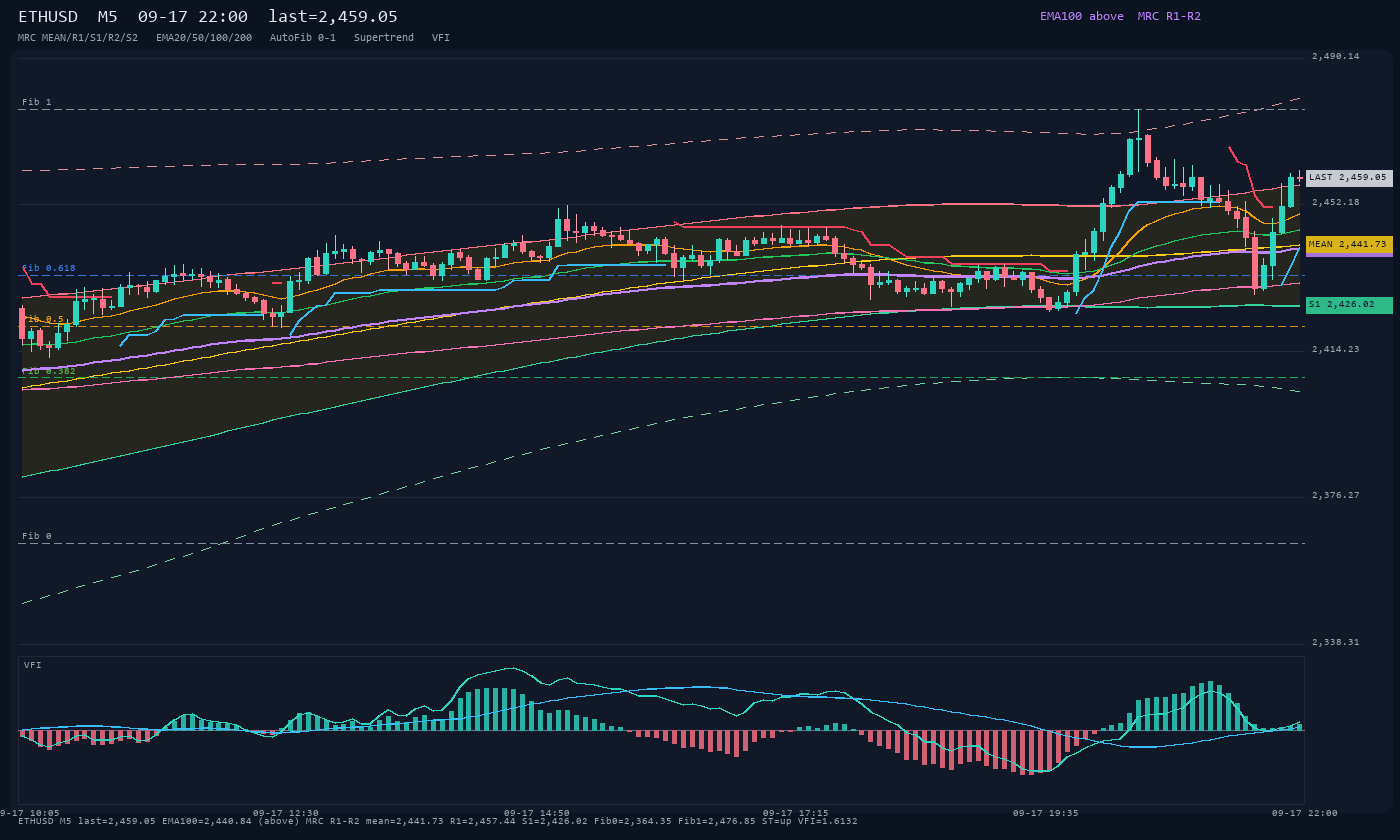The height and width of the screenshot is (840, 1400).
Task: Click the 'Fib 0' level label
Action: [37, 536]
